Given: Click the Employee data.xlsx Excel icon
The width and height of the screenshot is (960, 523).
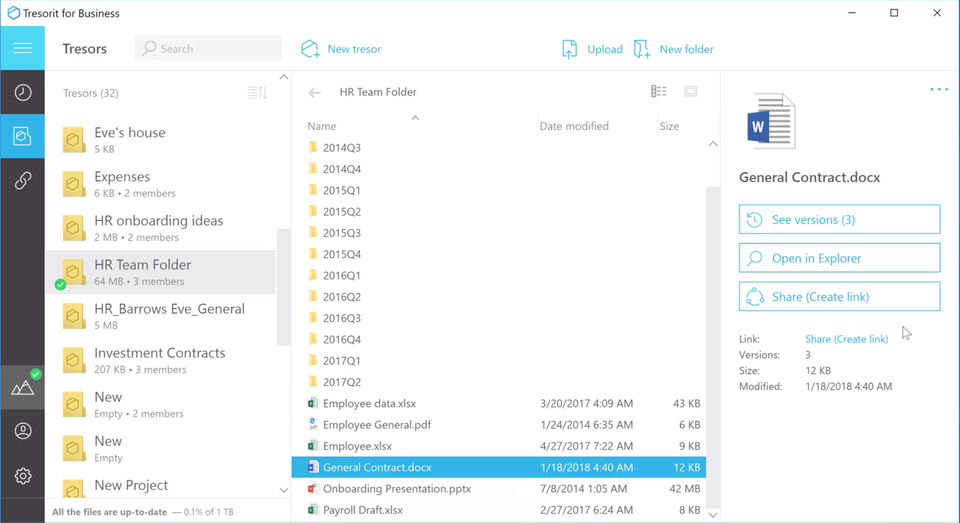Looking at the screenshot, I should (313, 403).
